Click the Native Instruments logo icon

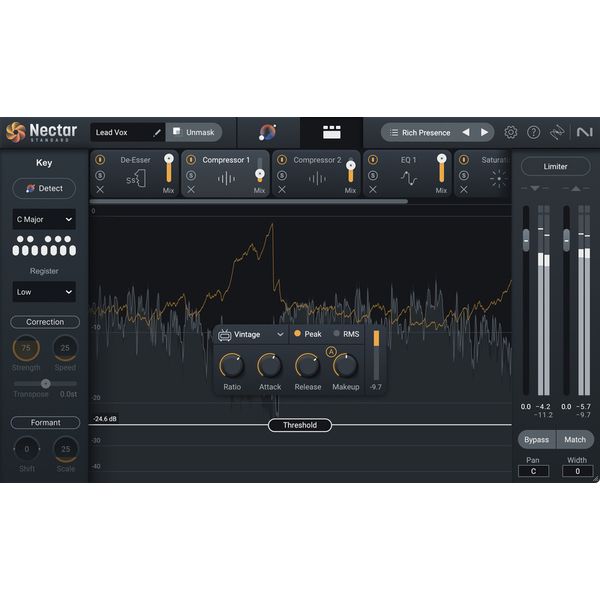tap(584, 132)
